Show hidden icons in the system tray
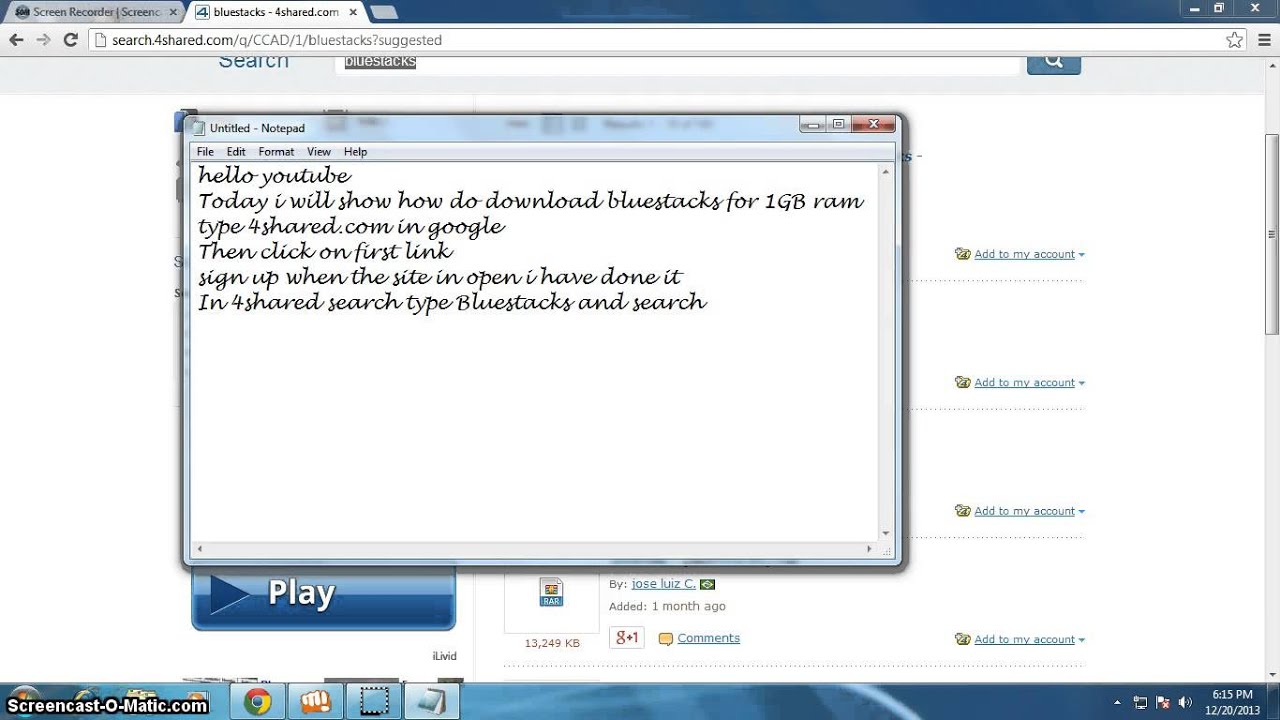1280x720 pixels. click(x=1116, y=703)
